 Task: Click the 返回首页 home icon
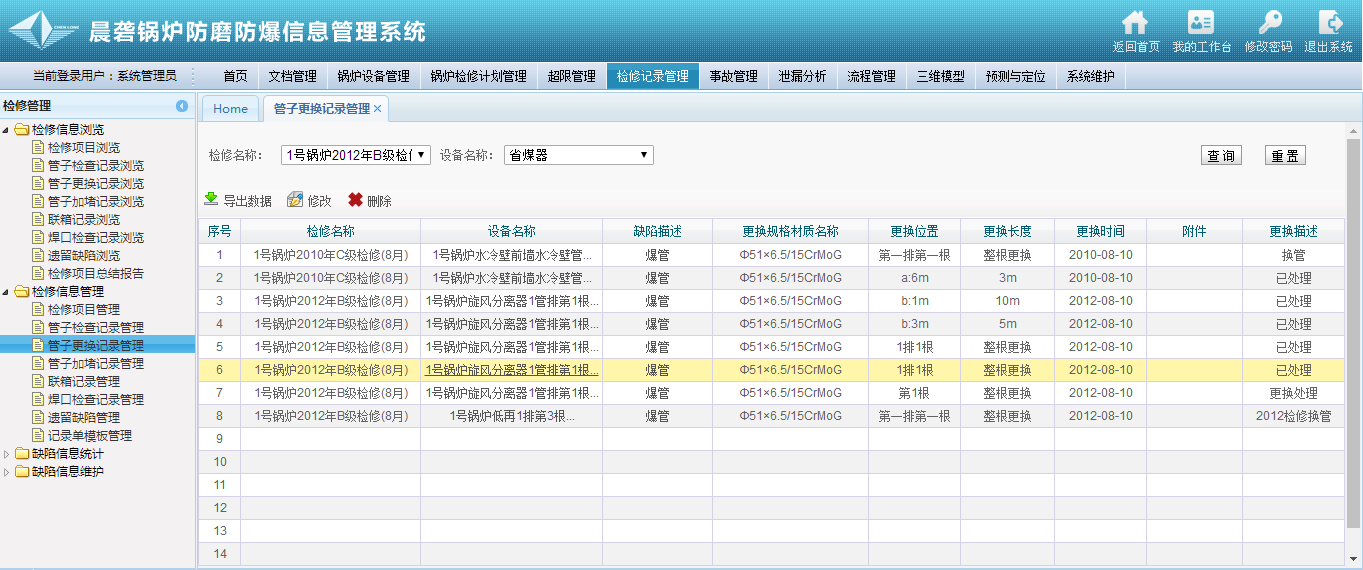click(x=1135, y=23)
